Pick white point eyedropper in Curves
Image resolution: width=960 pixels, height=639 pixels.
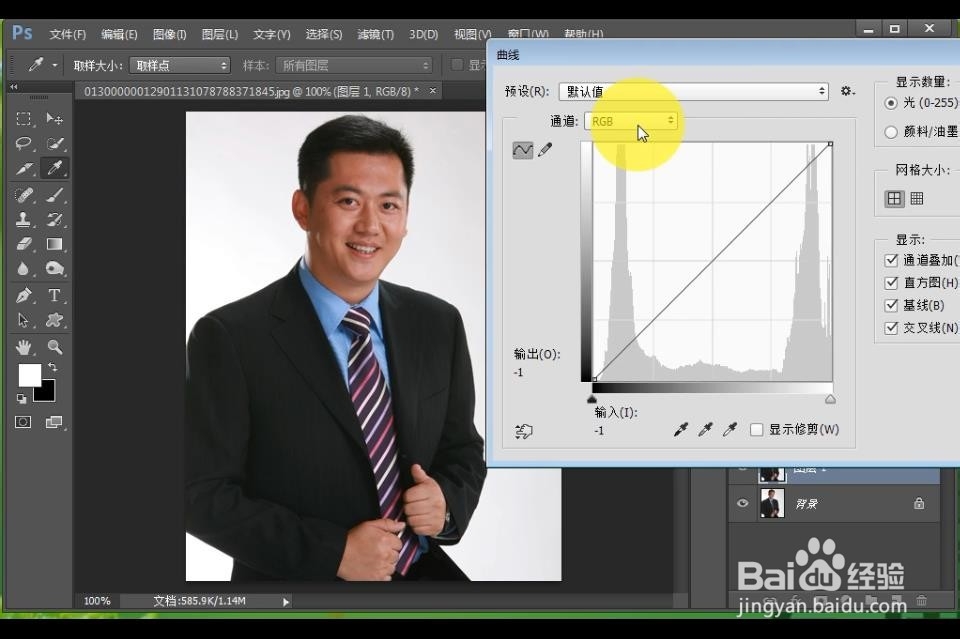(729, 430)
